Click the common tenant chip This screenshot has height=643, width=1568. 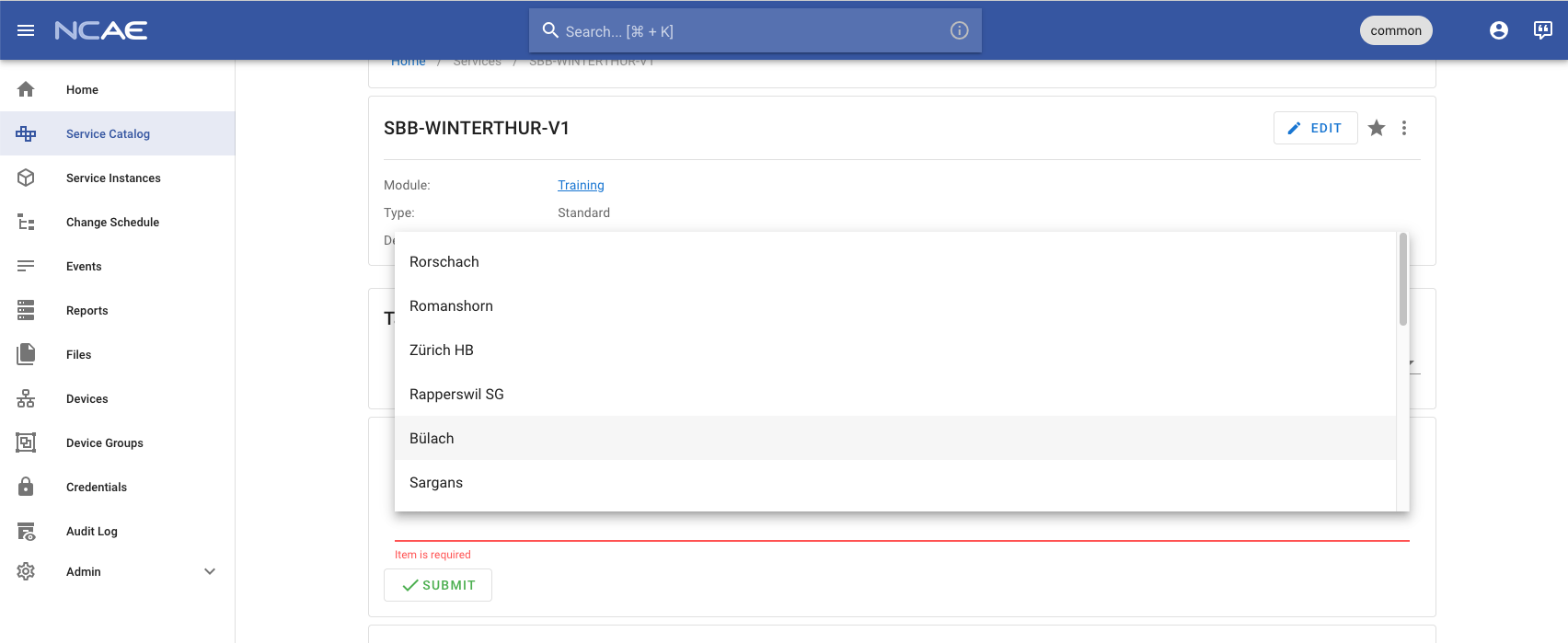click(1396, 30)
